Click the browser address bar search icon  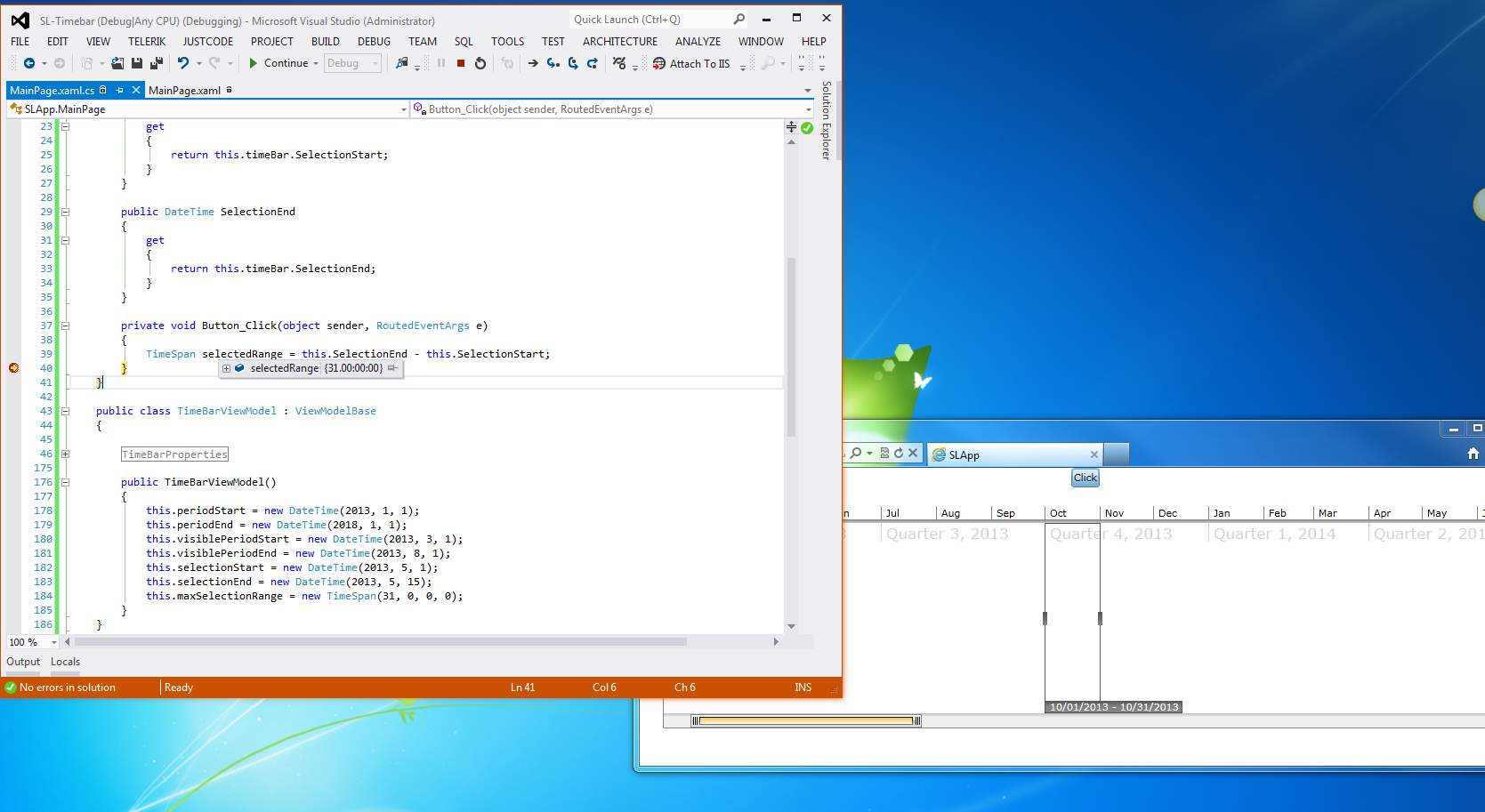[856, 453]
